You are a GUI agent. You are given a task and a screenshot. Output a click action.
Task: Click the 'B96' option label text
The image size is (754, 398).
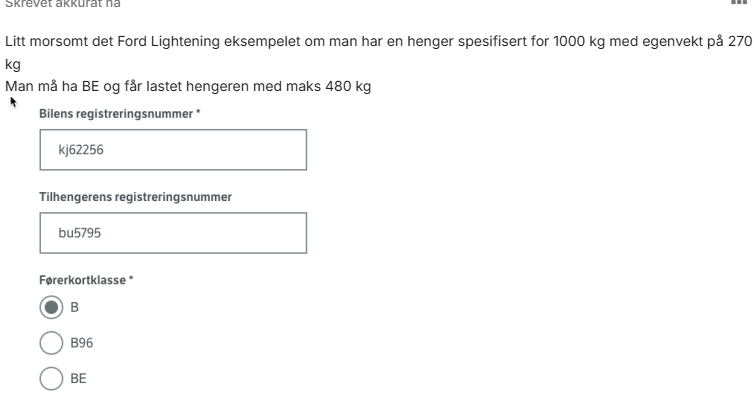(x=82, y=343)
